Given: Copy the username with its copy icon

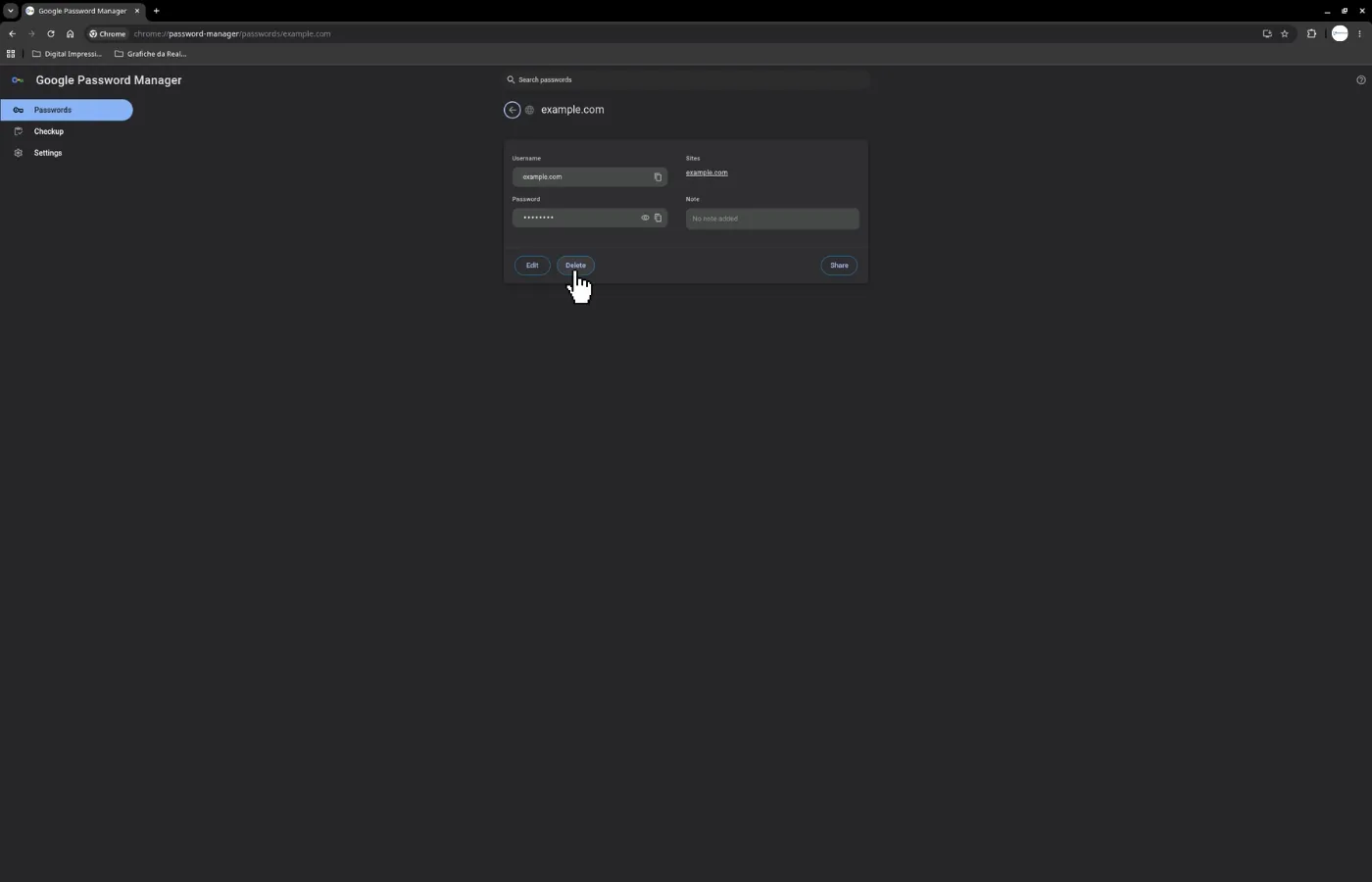Looking at the screenshot, I should click(x=658, y=177).
